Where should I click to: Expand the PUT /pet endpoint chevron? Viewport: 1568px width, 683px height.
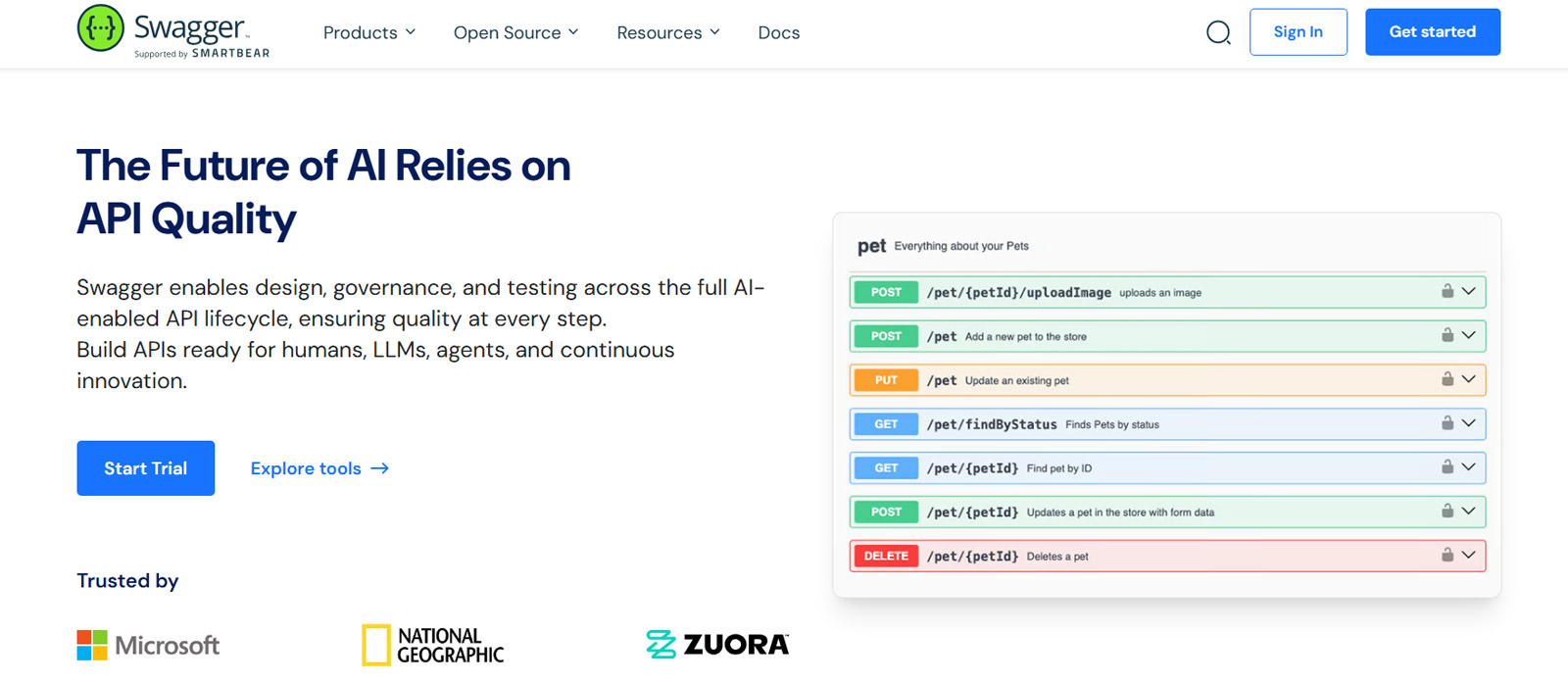click(x=1468, y=379)
